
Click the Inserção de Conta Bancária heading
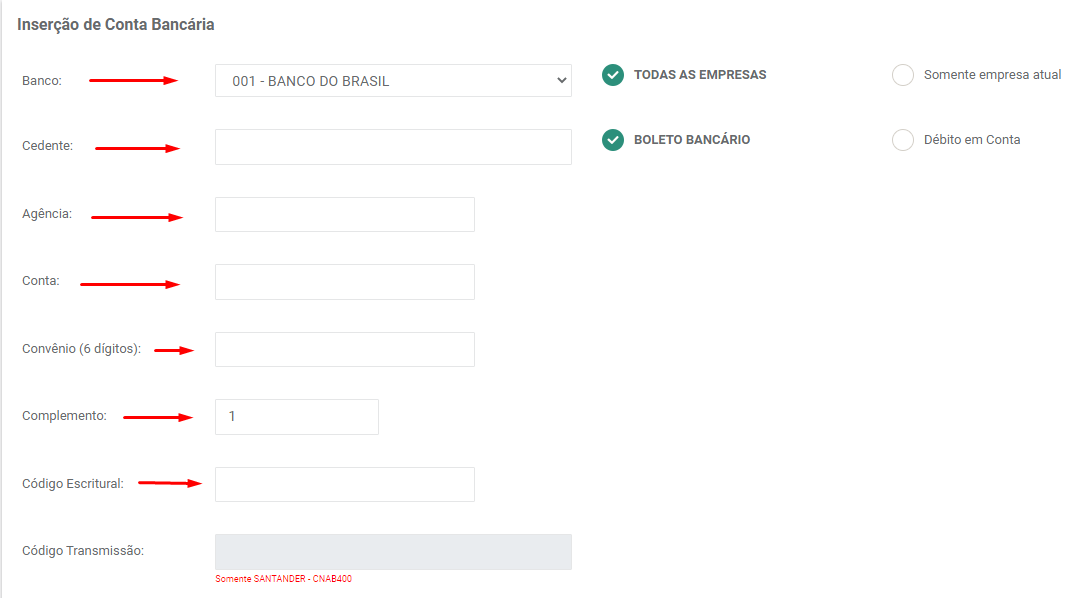pyautogui.click(x=116, y=25)
